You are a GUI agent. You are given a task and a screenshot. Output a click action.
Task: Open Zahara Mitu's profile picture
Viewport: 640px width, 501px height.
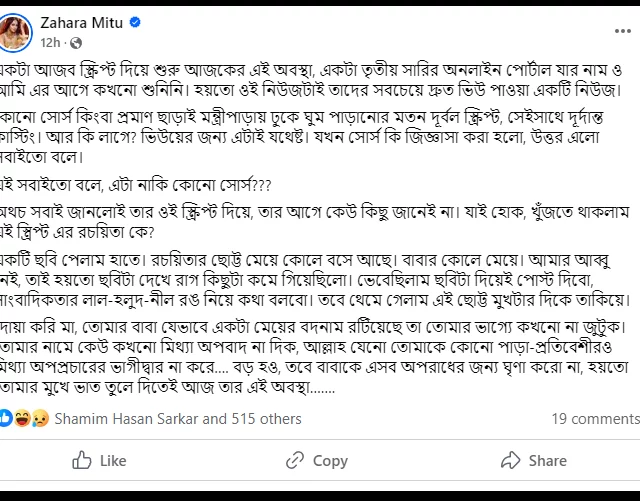pyautogui.click(x=14, y=33)
